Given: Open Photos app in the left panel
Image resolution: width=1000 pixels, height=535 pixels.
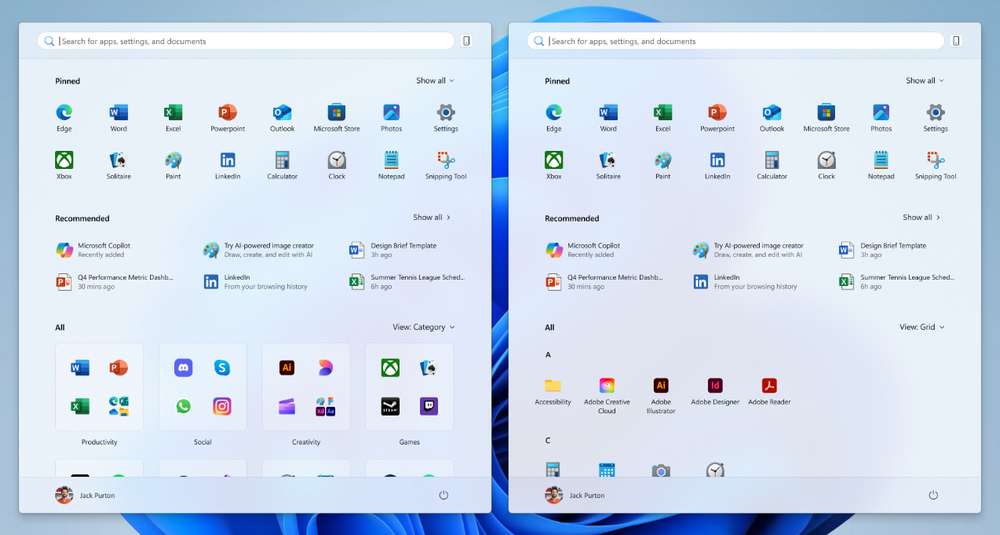Looking at the screenshot, I should tap(391, 118).
